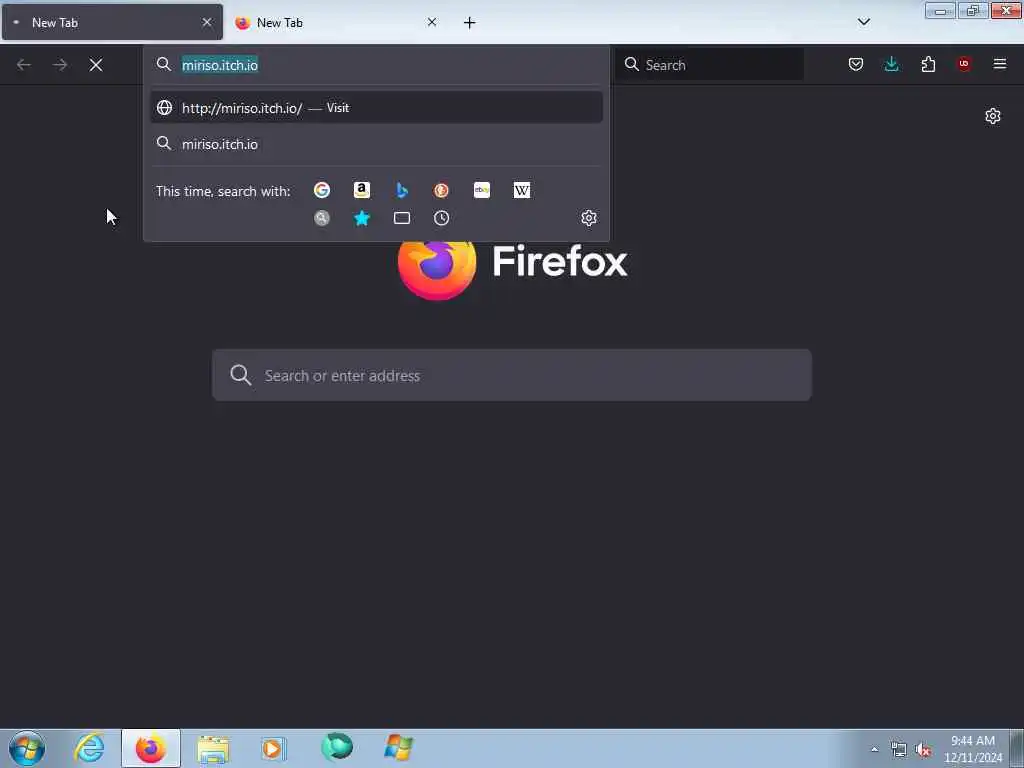Open the Save to Pocket button
Viewport: 1024px width, 768px height.
pyautogui.click(x=856, y=64)
